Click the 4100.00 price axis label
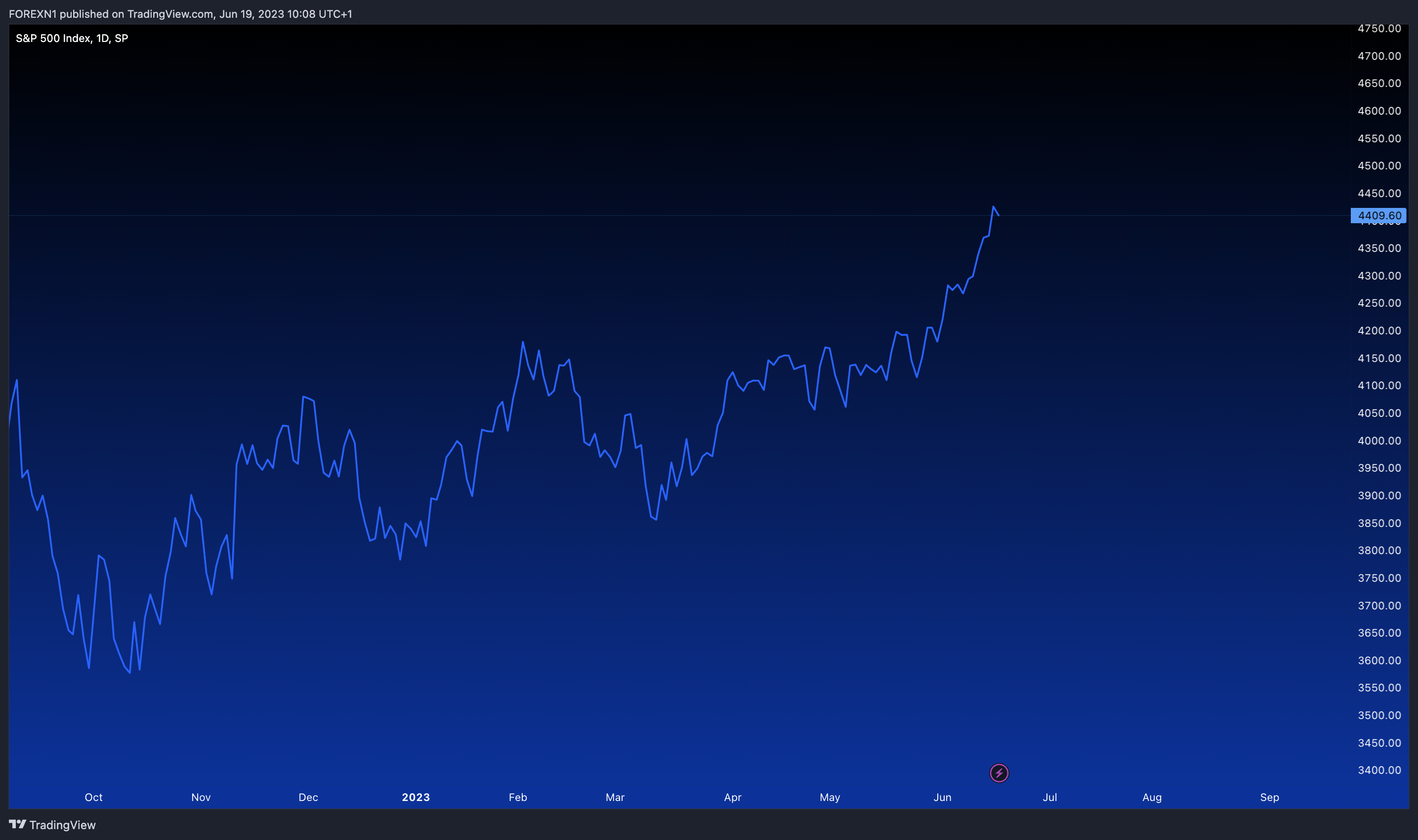Image resolution: width=1418 pixels, height=840 pixels. click(x=1379, y=386)
